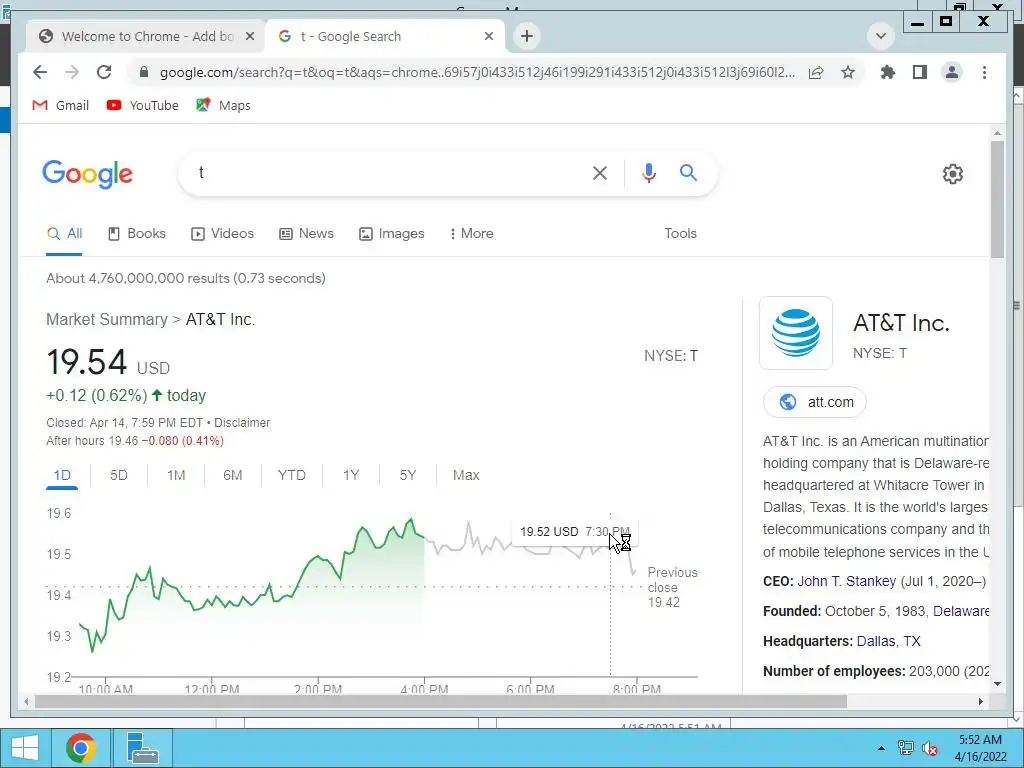Image resolution: width=1024 pixels, height=768 pixels.
Task: Bookmark this tab with star icon
Action: 848,72
